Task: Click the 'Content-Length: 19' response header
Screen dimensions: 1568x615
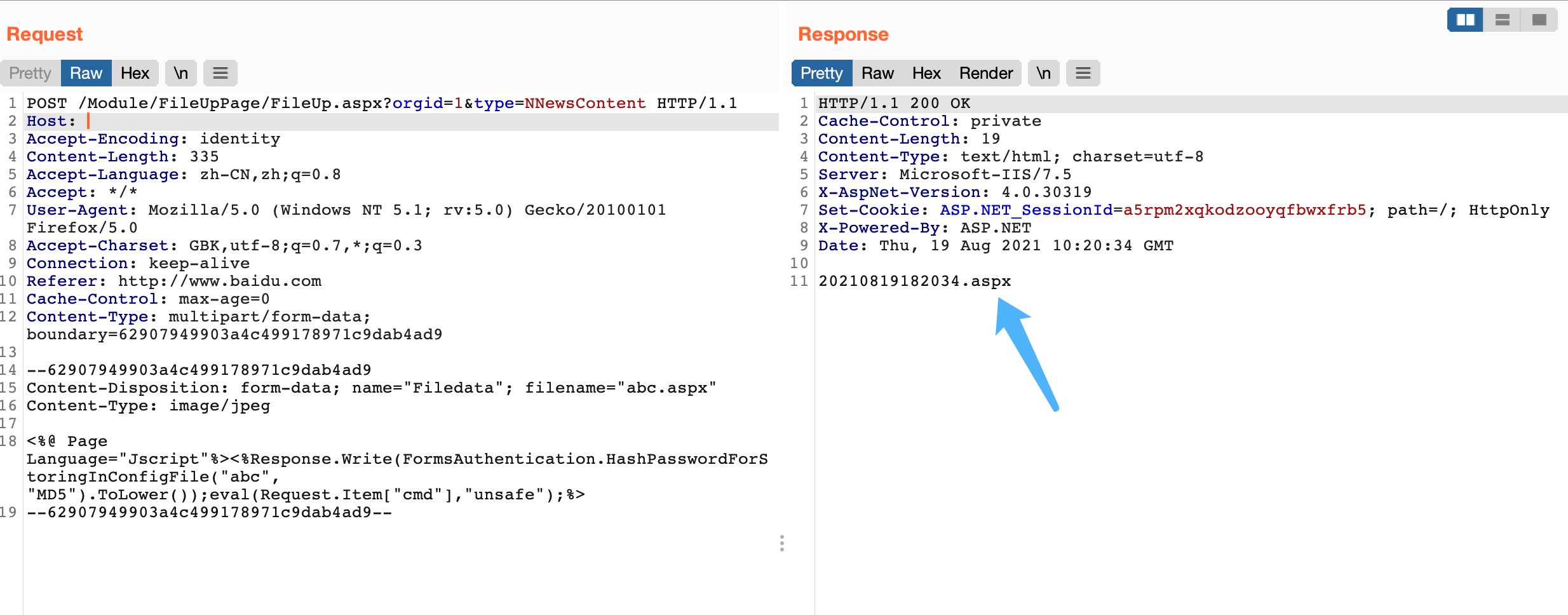Action: click(x=909, y=139)
